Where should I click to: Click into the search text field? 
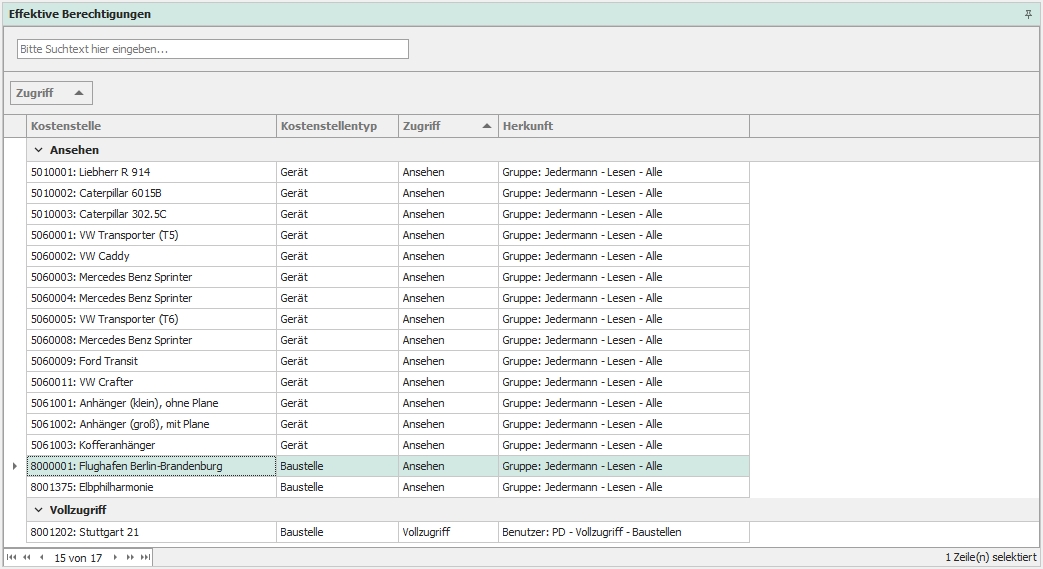coord(212,49)
